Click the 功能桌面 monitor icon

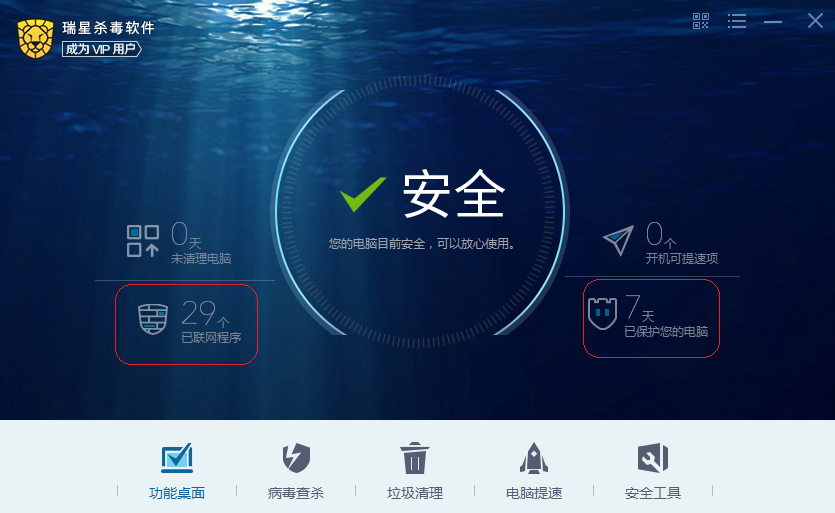pos(177,458)
